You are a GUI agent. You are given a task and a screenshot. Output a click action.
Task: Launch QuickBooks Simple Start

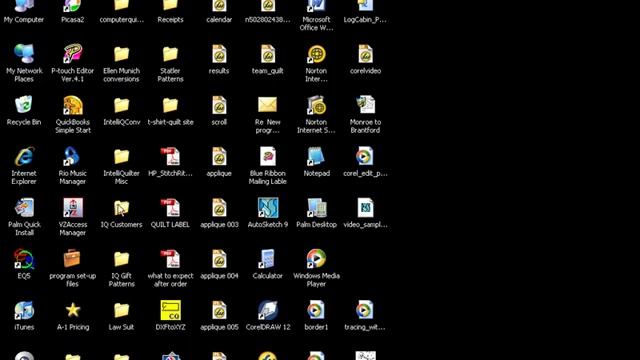tap(73, 105)
